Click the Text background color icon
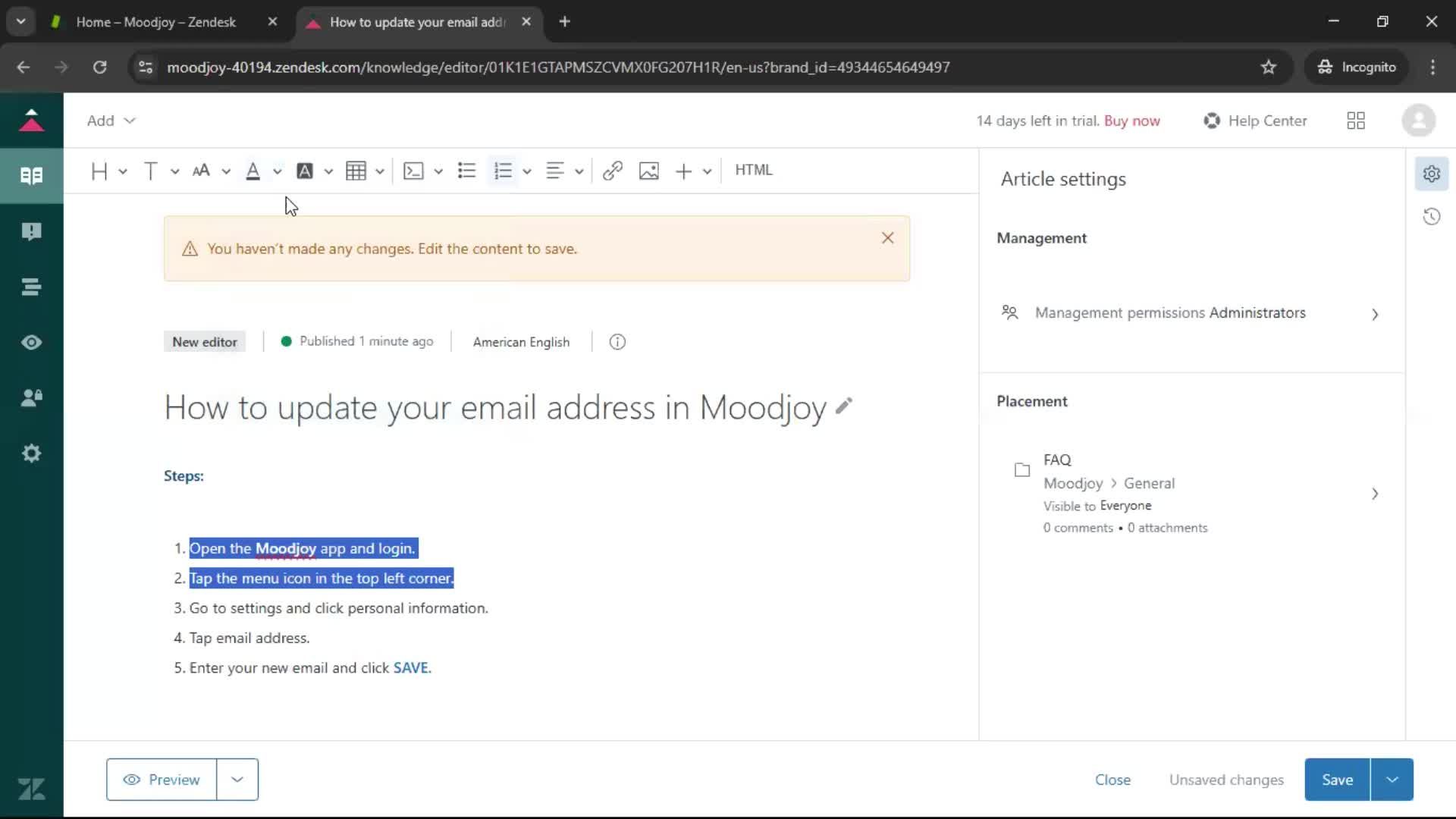1456x819 pixels. (305, 171)
